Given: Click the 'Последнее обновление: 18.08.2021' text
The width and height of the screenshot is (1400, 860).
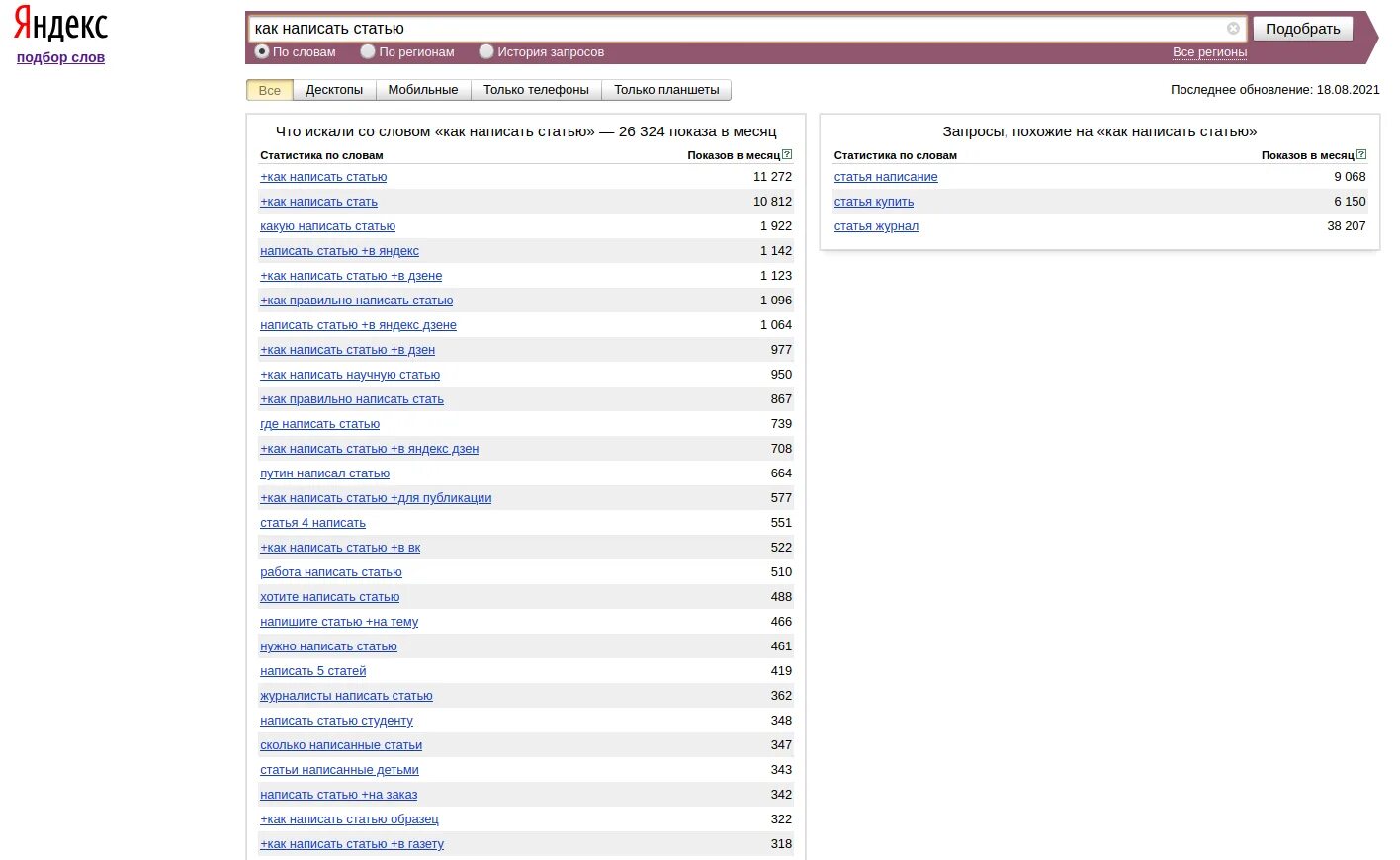Looking at the screenshot, I should pos(1274,90).
